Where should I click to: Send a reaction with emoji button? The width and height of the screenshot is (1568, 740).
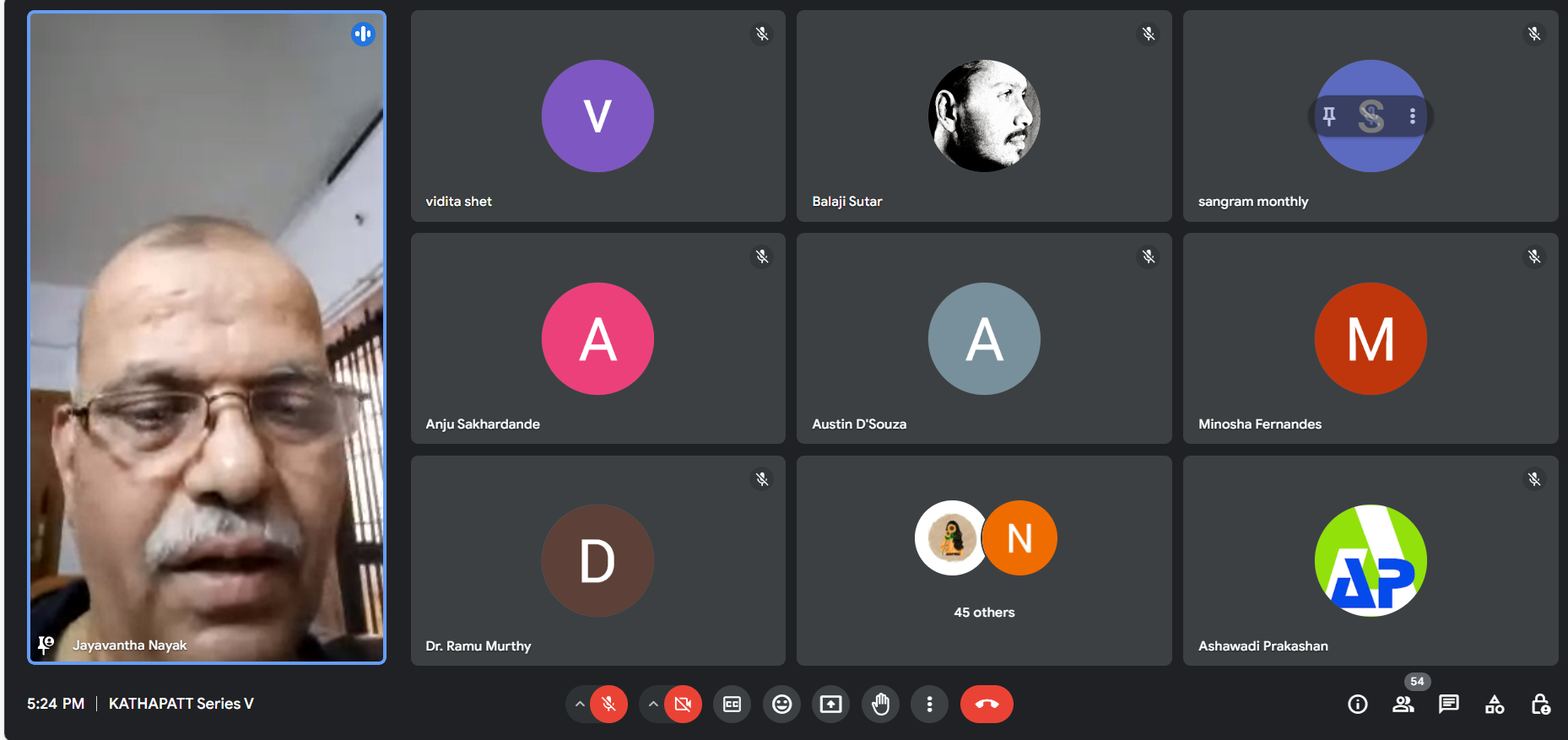[x=781, y=704]
